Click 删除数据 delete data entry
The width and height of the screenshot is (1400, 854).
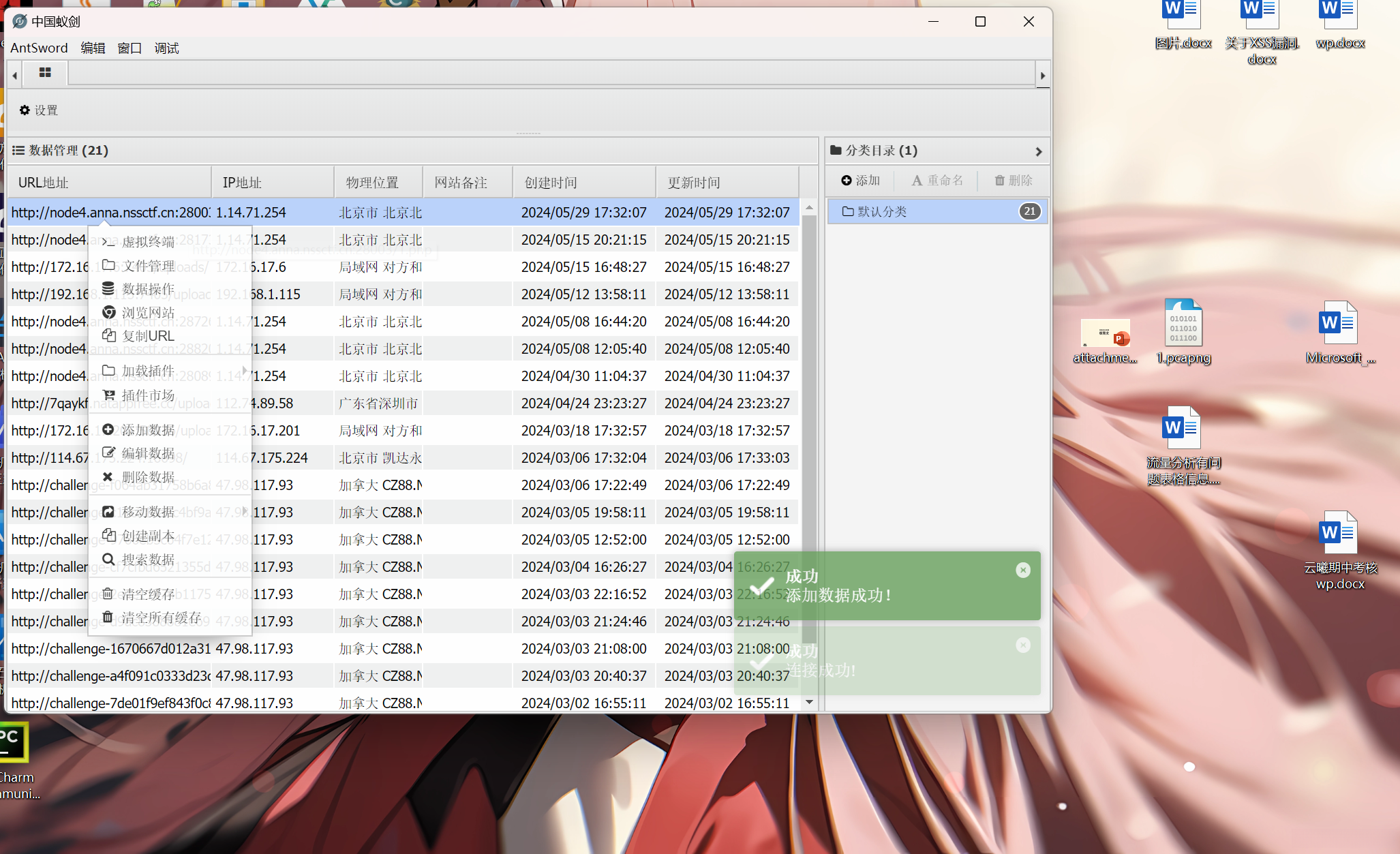[x=147, y=477]
